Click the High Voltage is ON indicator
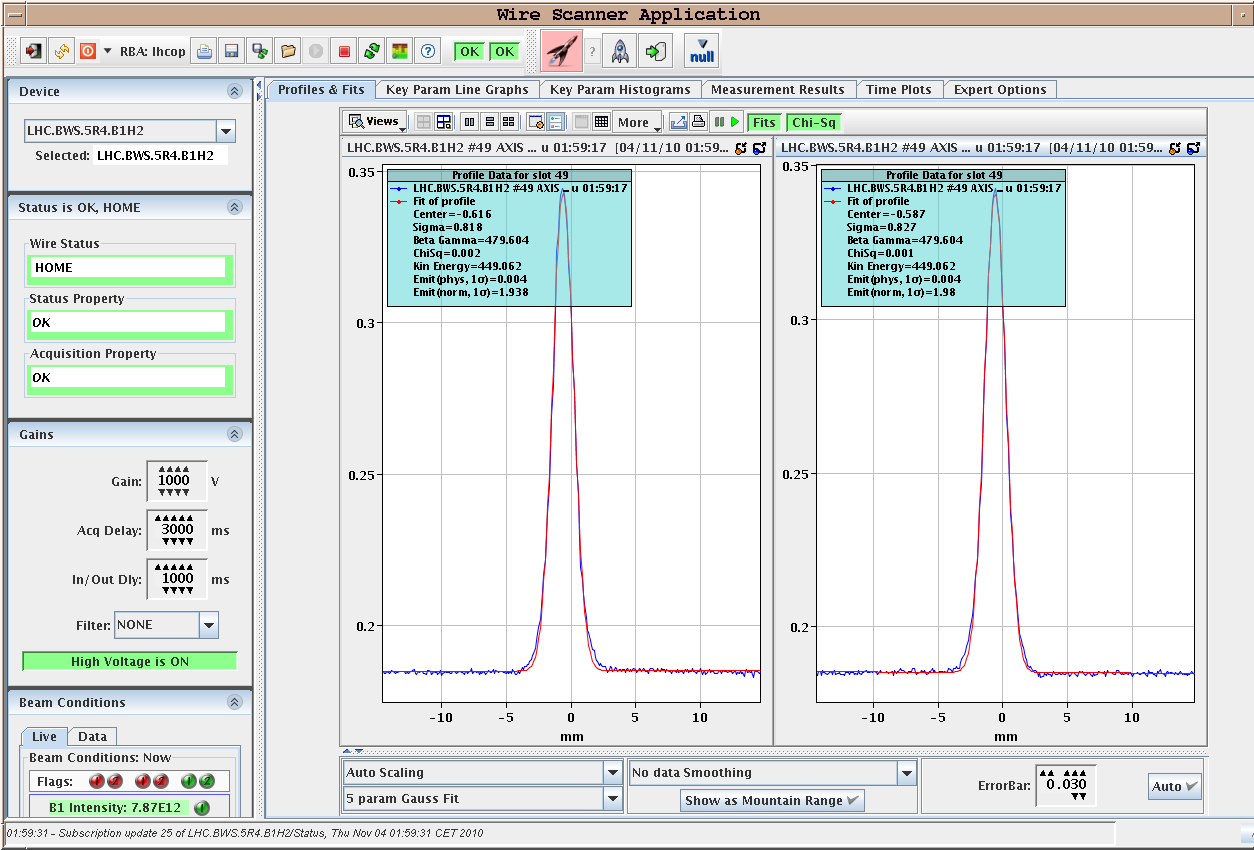This screenshot has height=850, width=1254. (130, 661)
